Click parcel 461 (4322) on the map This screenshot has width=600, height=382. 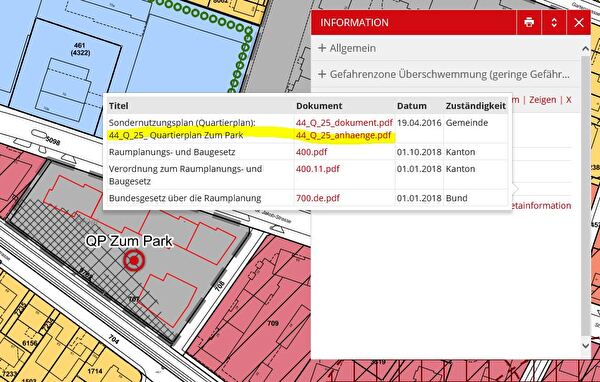coord(80,49)
